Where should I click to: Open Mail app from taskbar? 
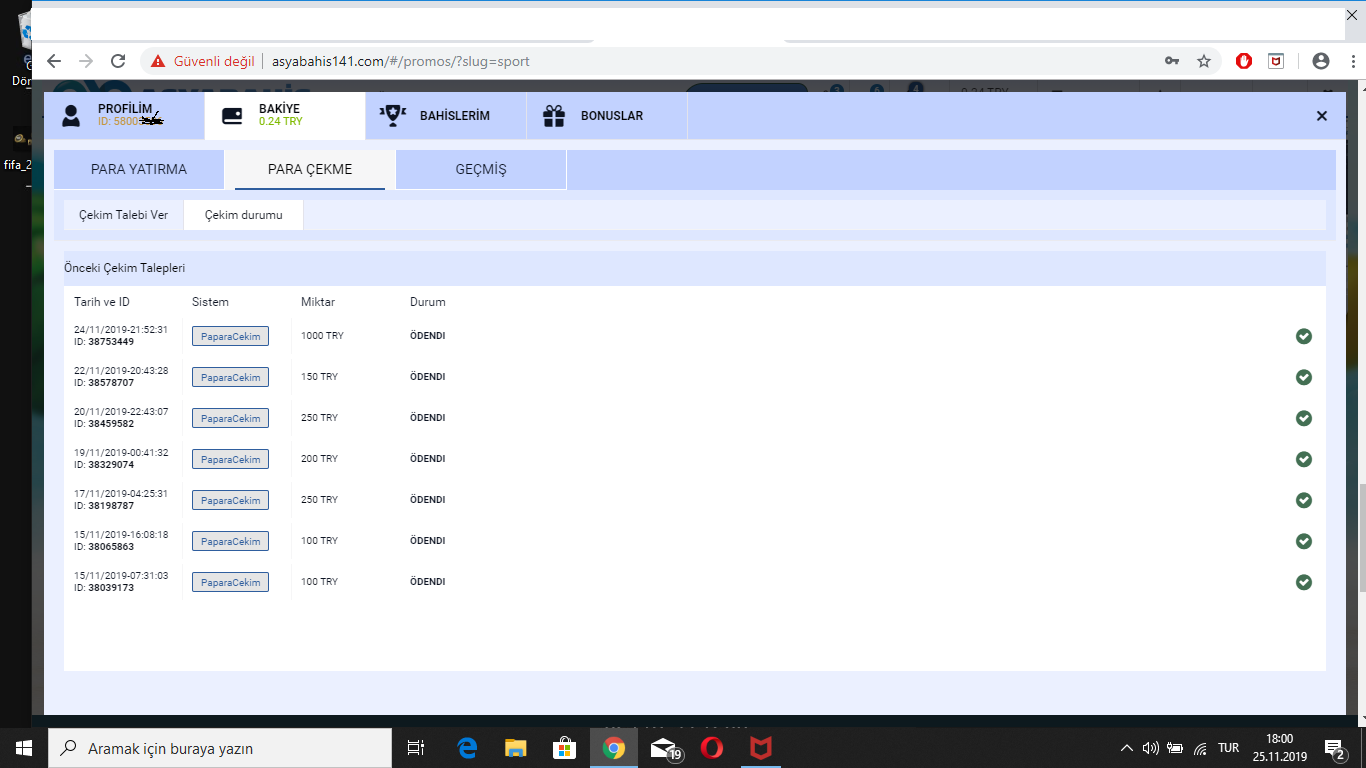[665, 748]
